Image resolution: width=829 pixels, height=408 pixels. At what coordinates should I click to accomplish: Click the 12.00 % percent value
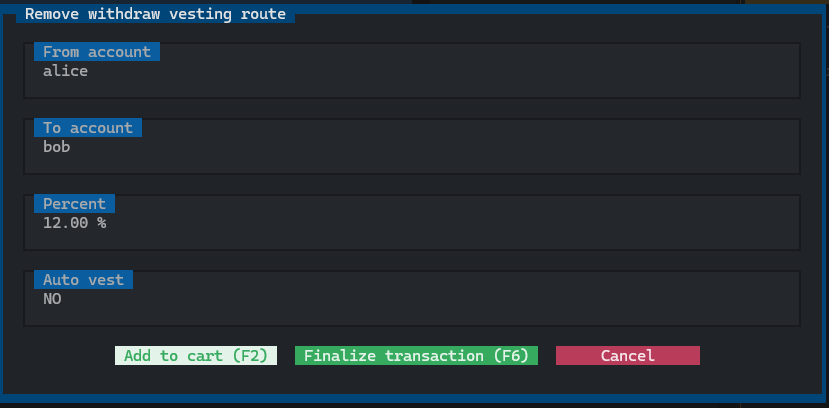click(74, 223)
